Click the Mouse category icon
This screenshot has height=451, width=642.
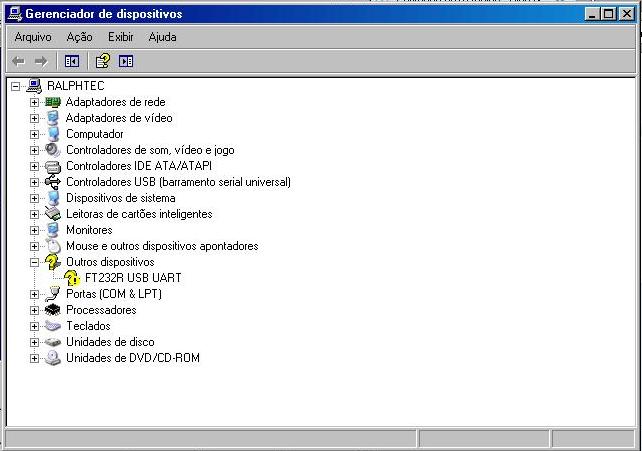53,246
